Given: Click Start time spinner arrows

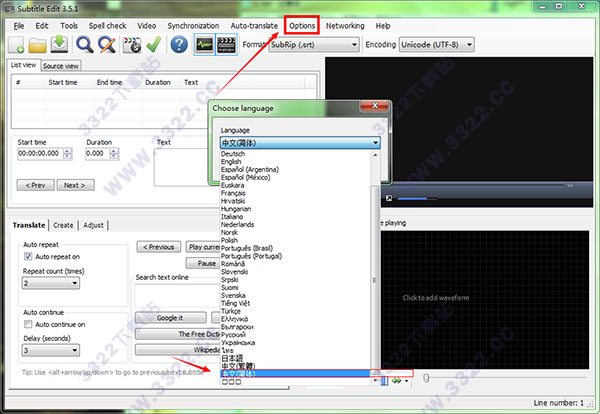Looking at the screenshot, I should tap(68, 153).
